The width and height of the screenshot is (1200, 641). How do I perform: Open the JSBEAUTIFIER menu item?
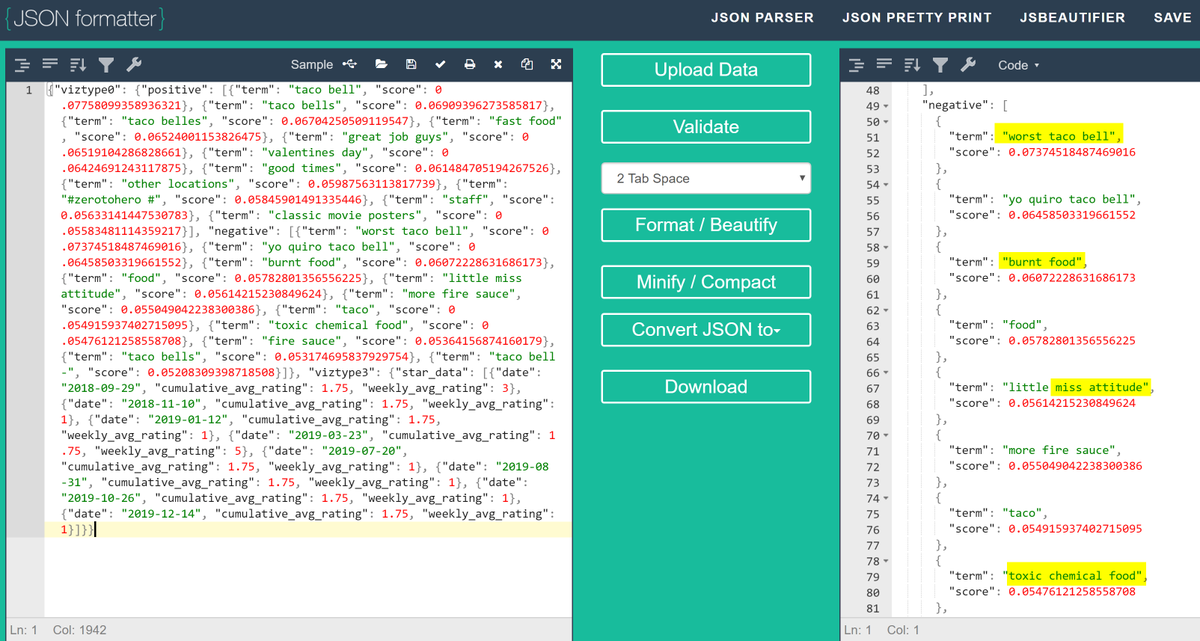tap(1072, 17)
